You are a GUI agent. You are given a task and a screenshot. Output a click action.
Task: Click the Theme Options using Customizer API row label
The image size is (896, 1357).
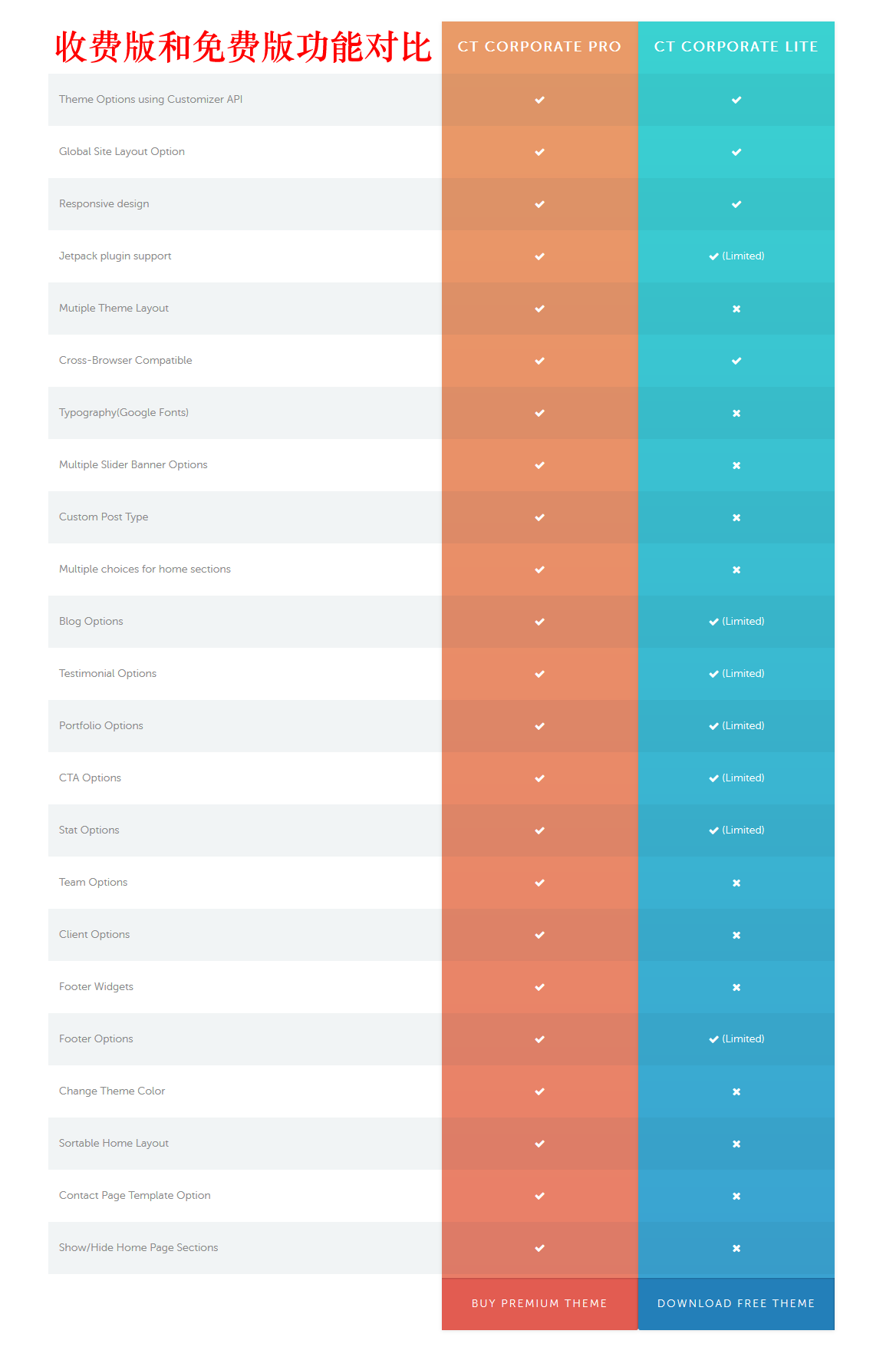point(150,100)
